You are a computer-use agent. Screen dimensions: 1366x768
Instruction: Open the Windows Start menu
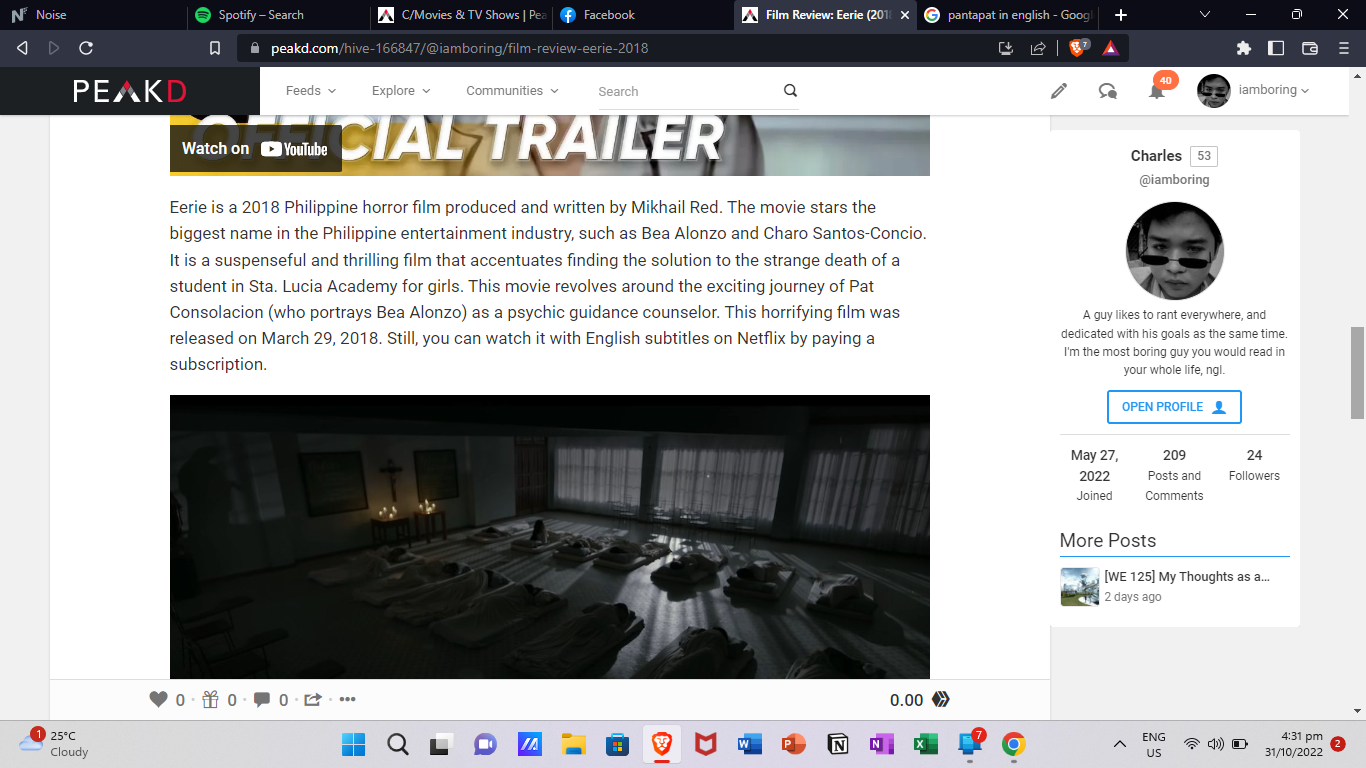(x=353, y=744)
